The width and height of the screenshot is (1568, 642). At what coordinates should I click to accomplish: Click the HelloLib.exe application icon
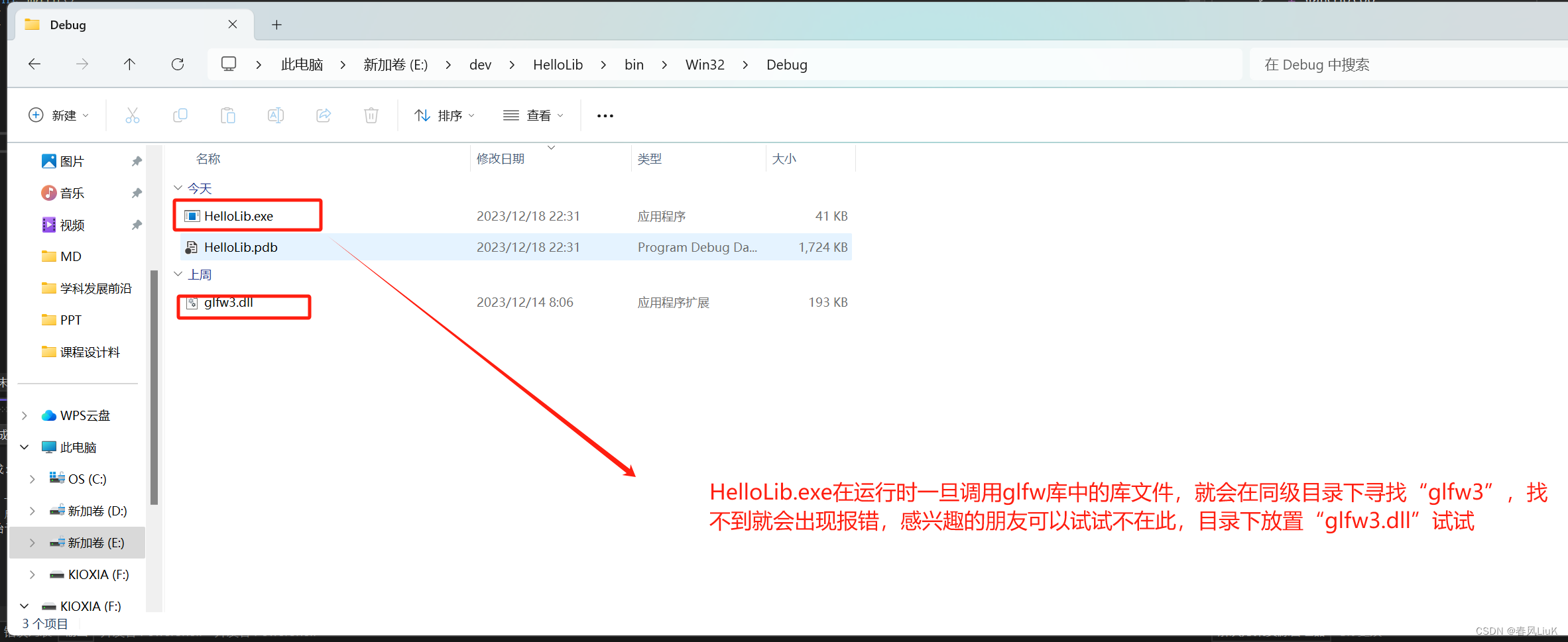click(192, 216)
